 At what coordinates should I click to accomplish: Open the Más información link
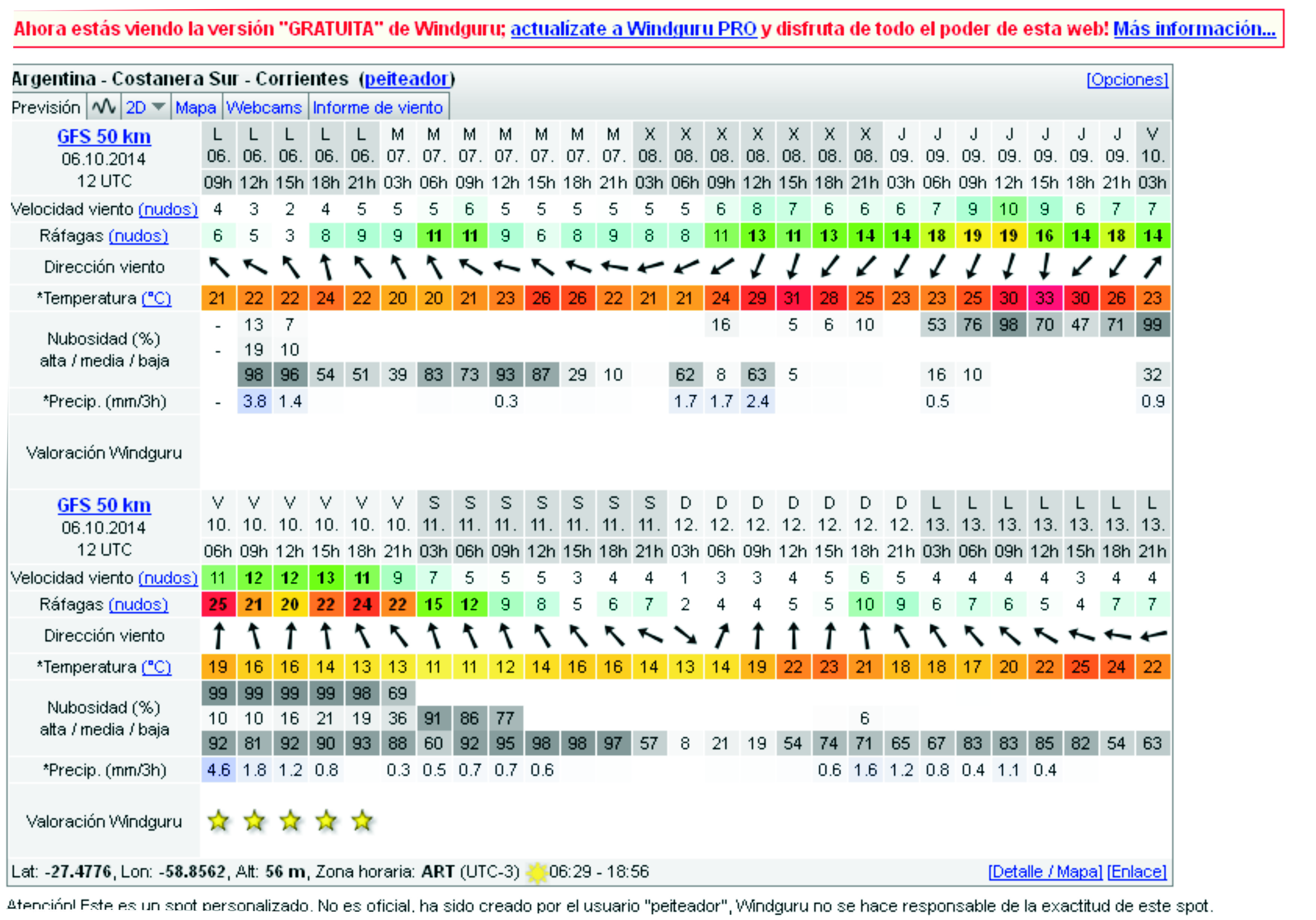1194,29
